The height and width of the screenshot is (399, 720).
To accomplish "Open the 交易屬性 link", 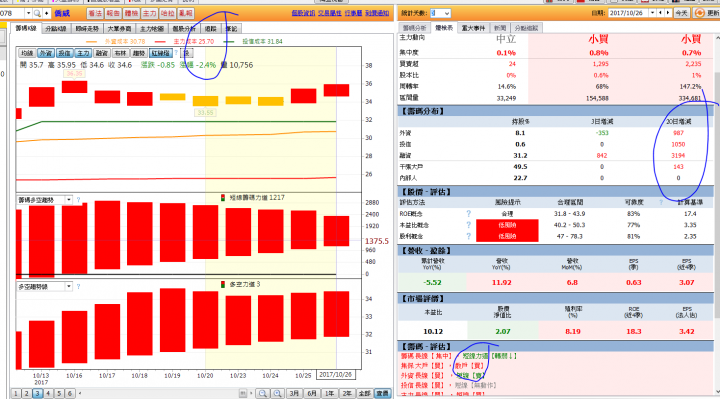I will point(329,13).
